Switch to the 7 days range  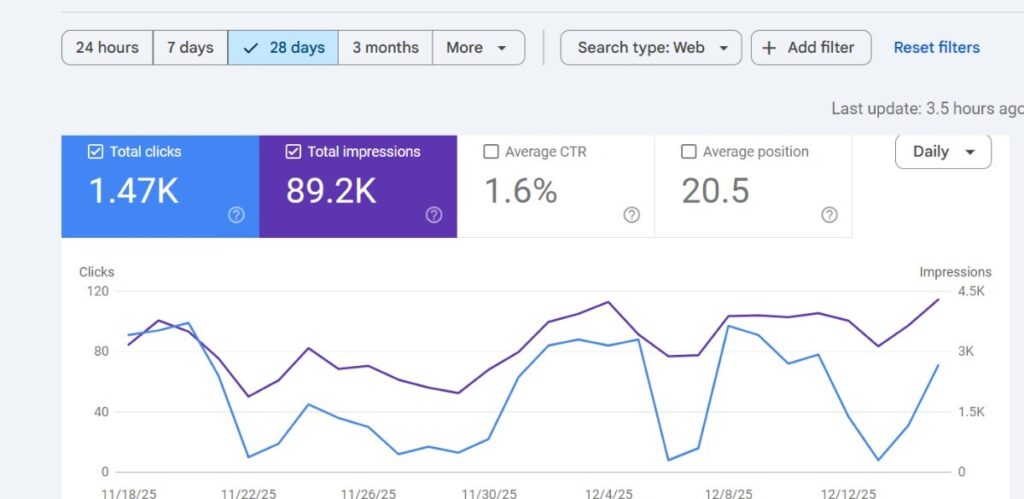click(x=190, y=47)
